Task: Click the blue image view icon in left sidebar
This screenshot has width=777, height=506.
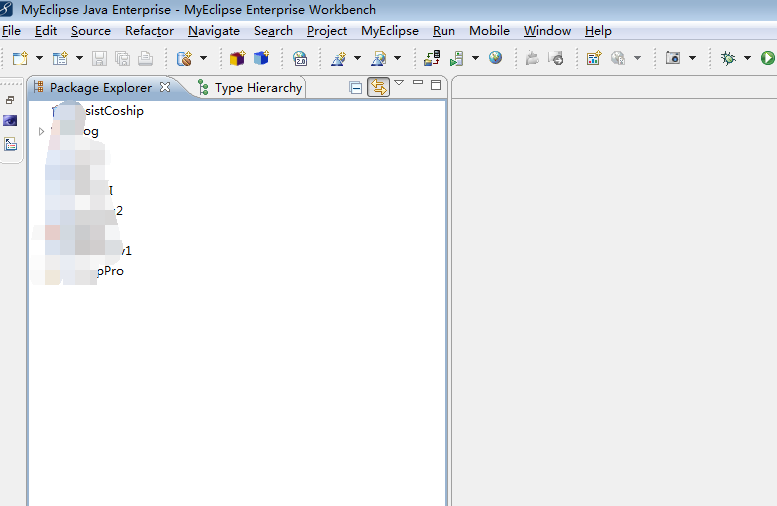Action: click(10, 121)
